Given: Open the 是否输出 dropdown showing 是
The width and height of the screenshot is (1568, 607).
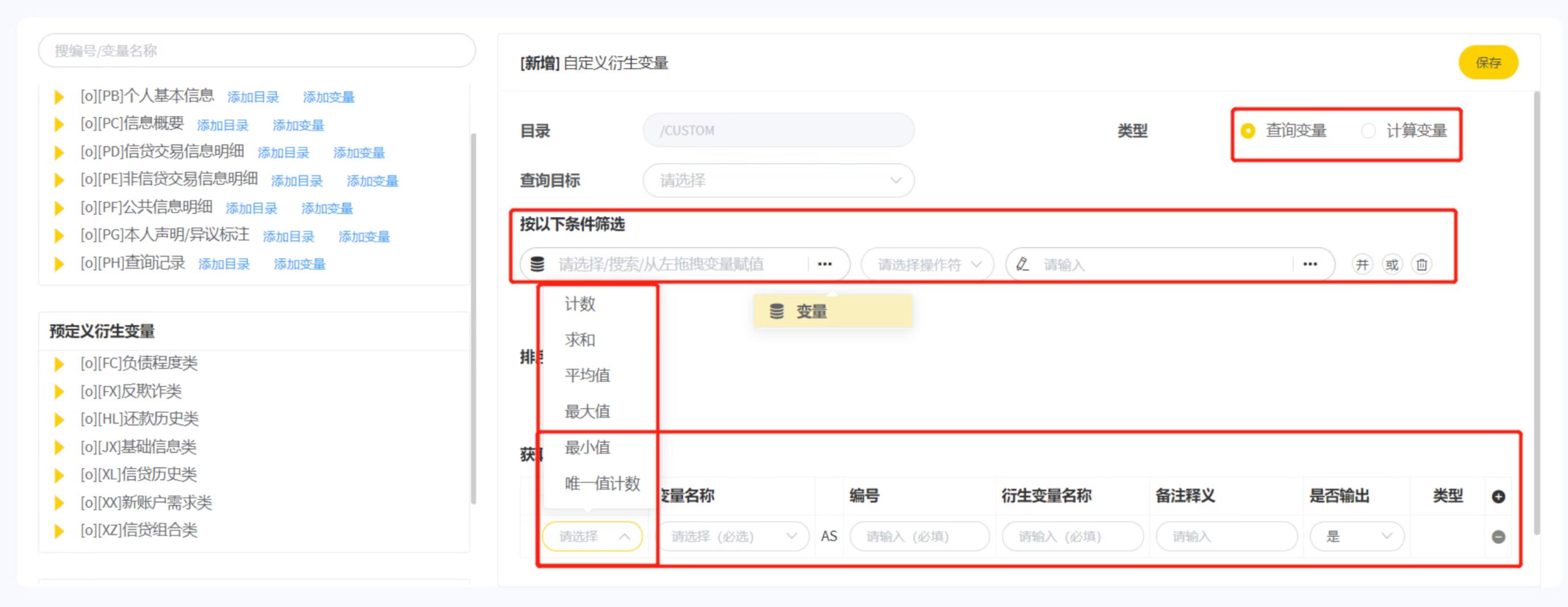Looking at the screenshot, I should point(1358,537).
